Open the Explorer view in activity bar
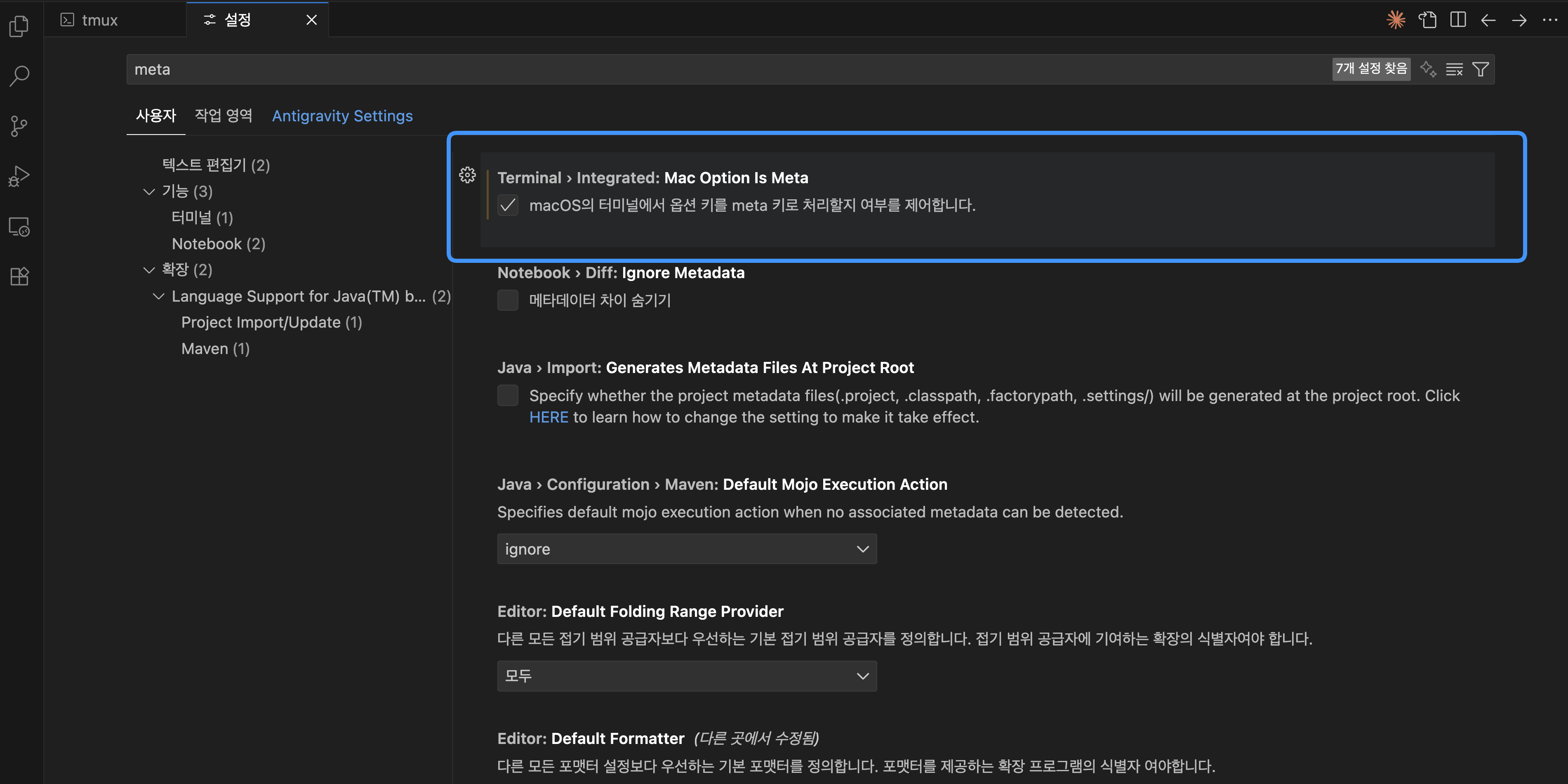 pyautogui.click(x=19, y=26)
